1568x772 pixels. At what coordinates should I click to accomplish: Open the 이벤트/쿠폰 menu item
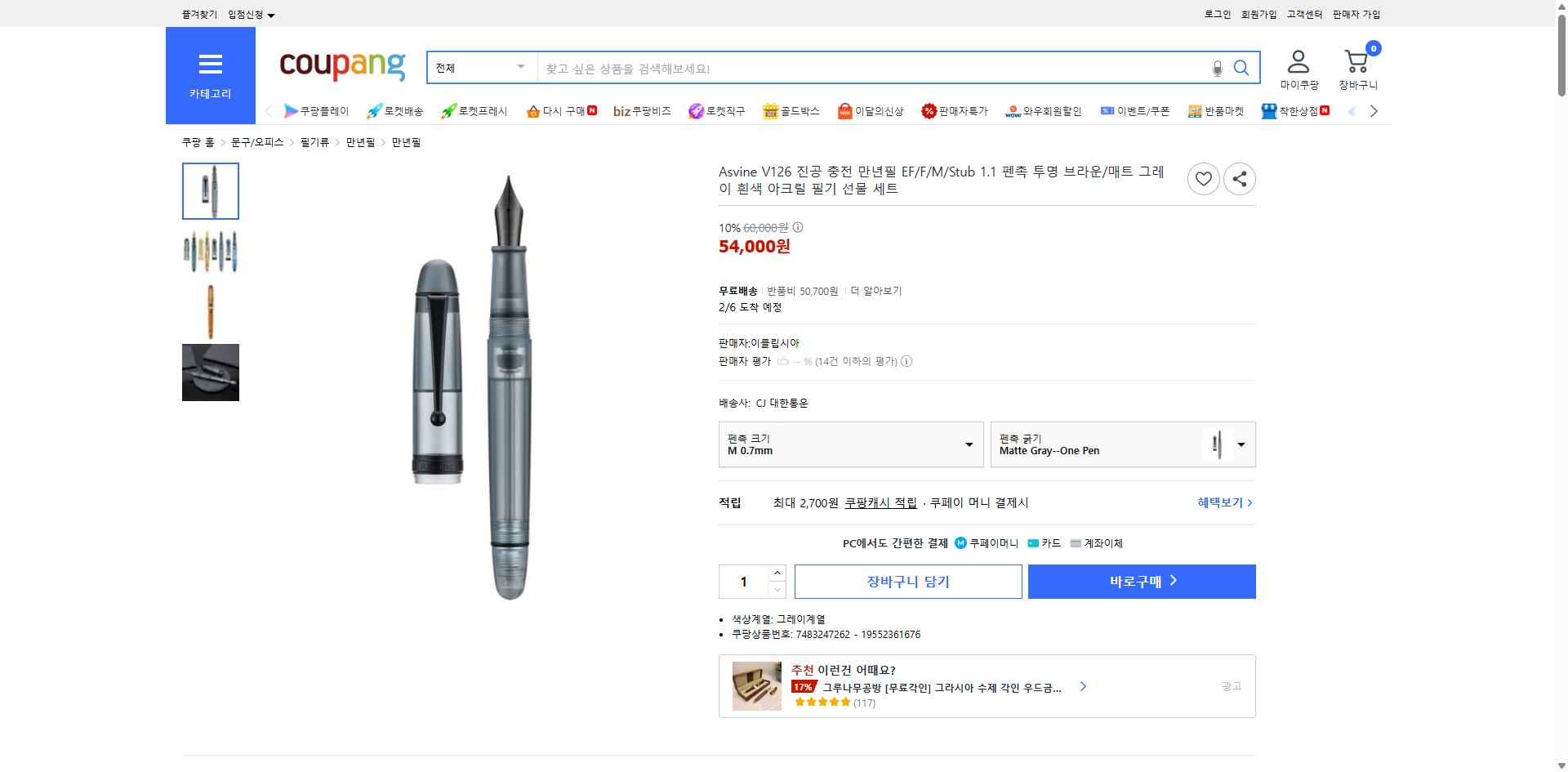click(x=1135, y=110)
